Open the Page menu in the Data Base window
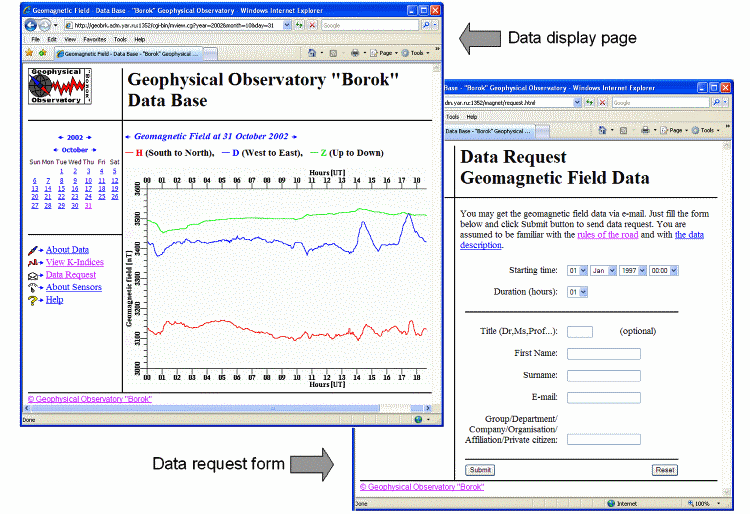750x514 pixels. 384,53
